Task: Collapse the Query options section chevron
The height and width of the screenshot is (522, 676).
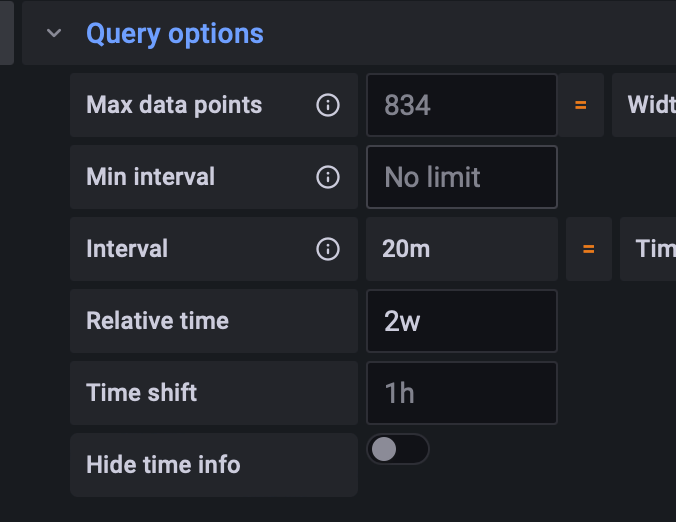Action: (x=54, y=34)
